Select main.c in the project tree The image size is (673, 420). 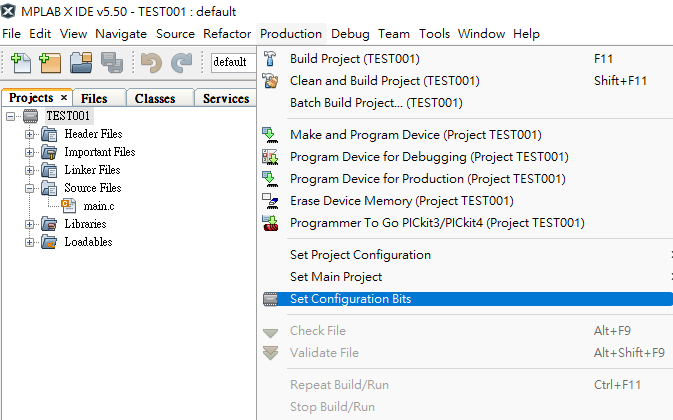(99, 206)
